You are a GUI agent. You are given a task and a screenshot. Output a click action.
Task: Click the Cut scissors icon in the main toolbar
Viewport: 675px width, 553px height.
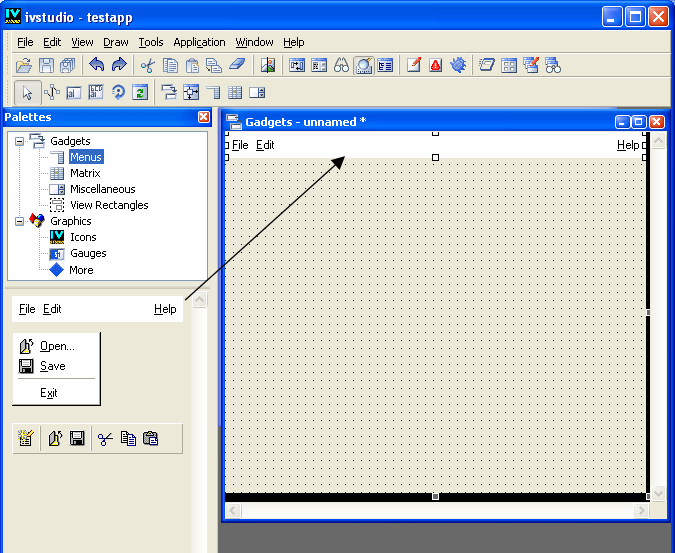point(148,65)
